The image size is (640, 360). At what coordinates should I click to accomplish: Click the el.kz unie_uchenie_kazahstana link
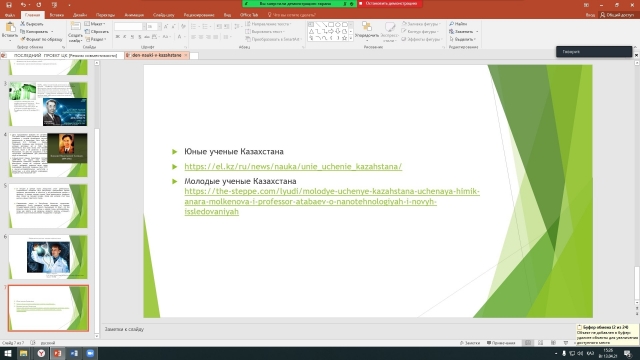[x=293, y=167]
